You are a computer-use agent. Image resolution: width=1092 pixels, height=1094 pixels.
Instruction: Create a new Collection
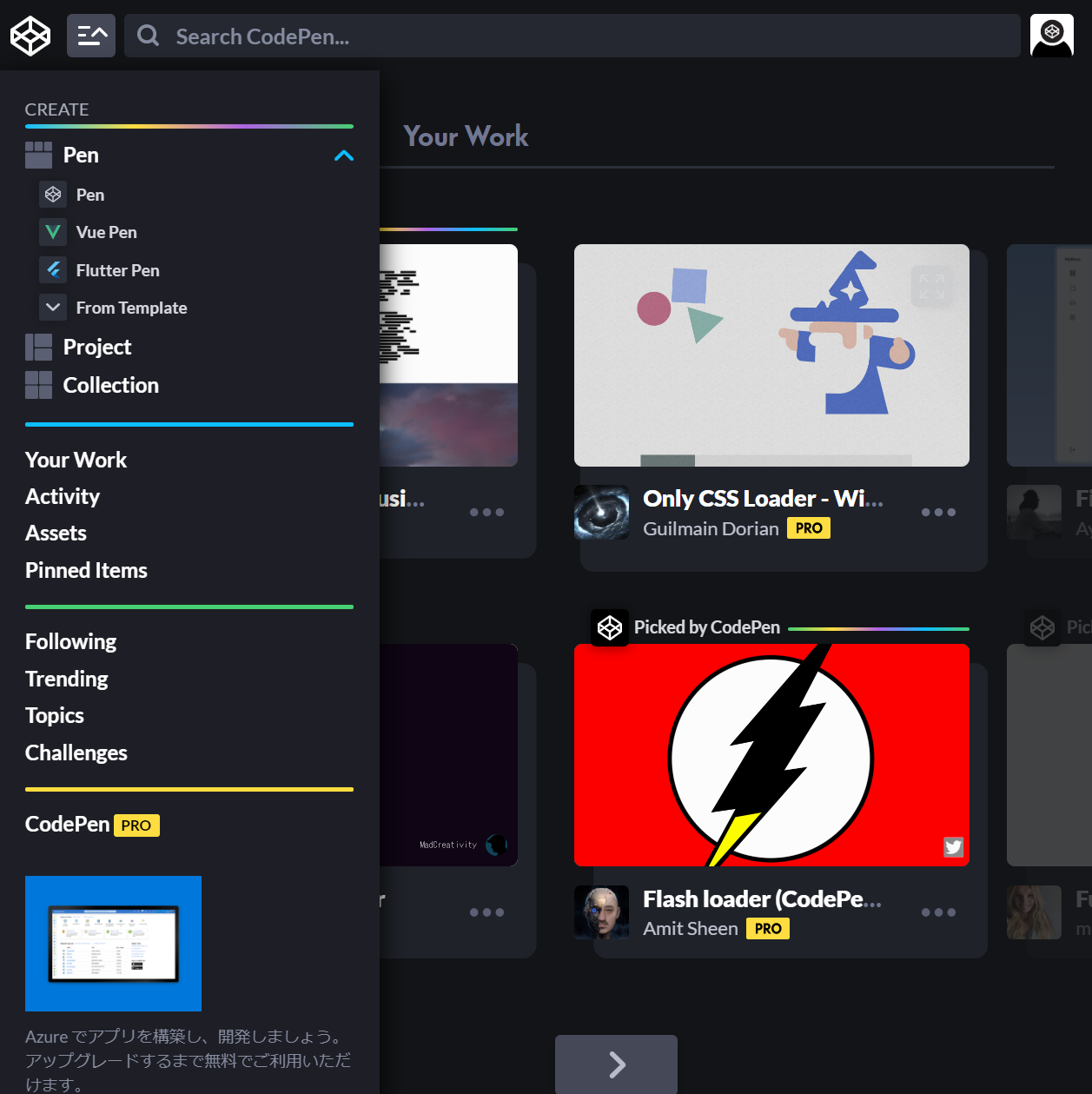(x=110, y=385)
